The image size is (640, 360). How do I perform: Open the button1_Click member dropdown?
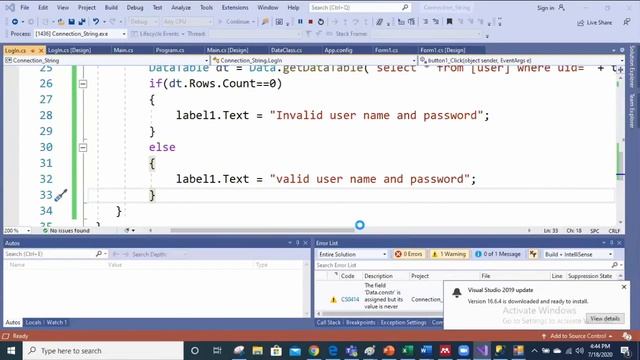pyautogui.click(x=521, y=60)
